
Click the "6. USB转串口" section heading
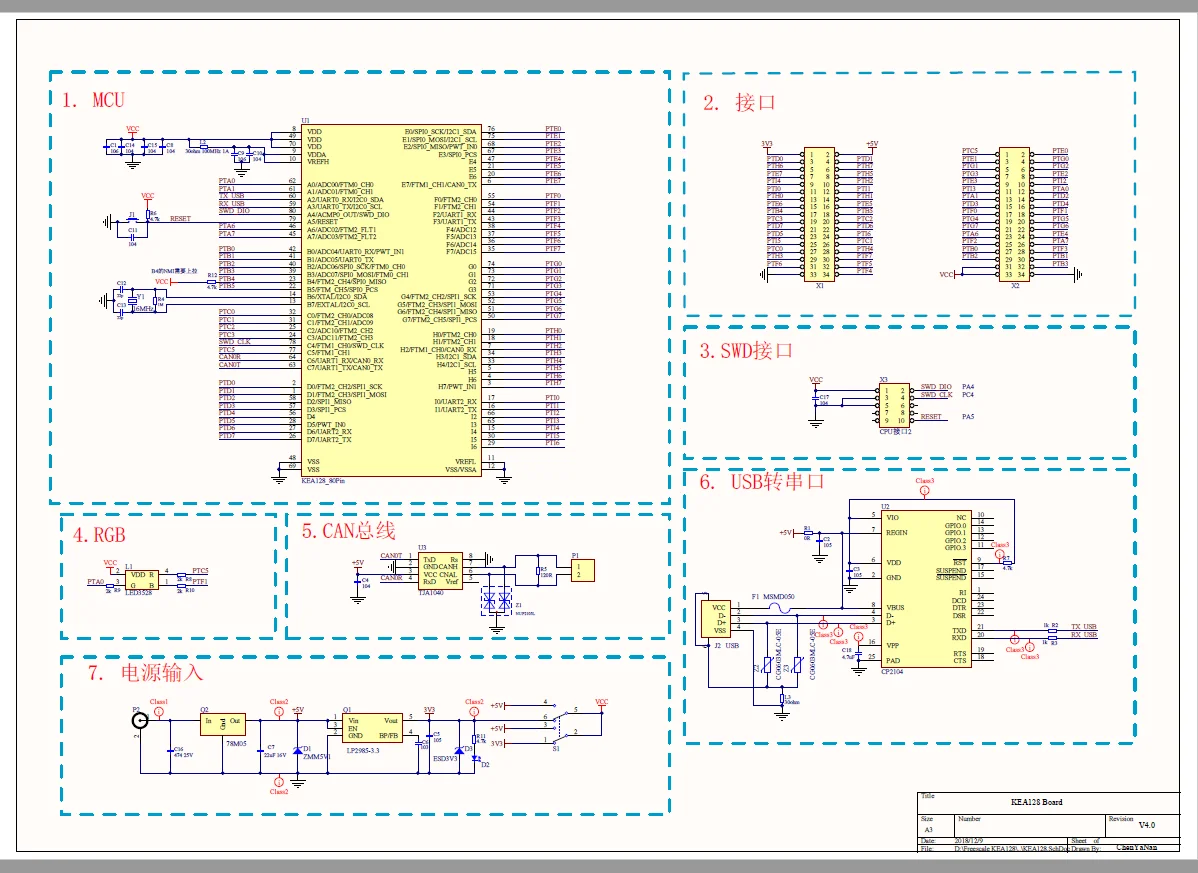pyautogui.click(x=761, y=482)
